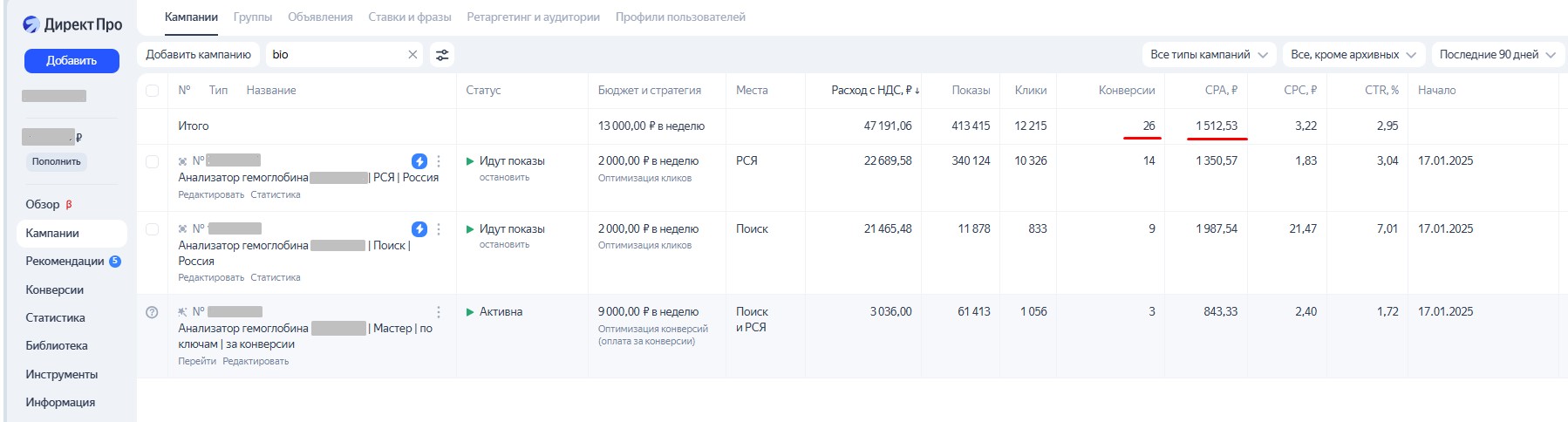Image resolution: width=1568 pixels, height=422 pixels.
Task: Select the checkbox for the РСЯ | Россия campaign
Action: (x=152, y=161)
